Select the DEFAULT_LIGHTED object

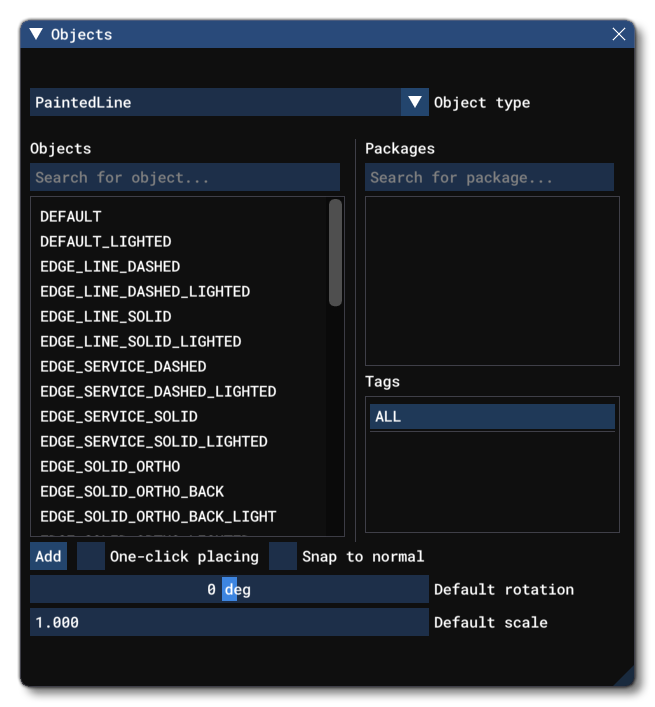[106, 241]
